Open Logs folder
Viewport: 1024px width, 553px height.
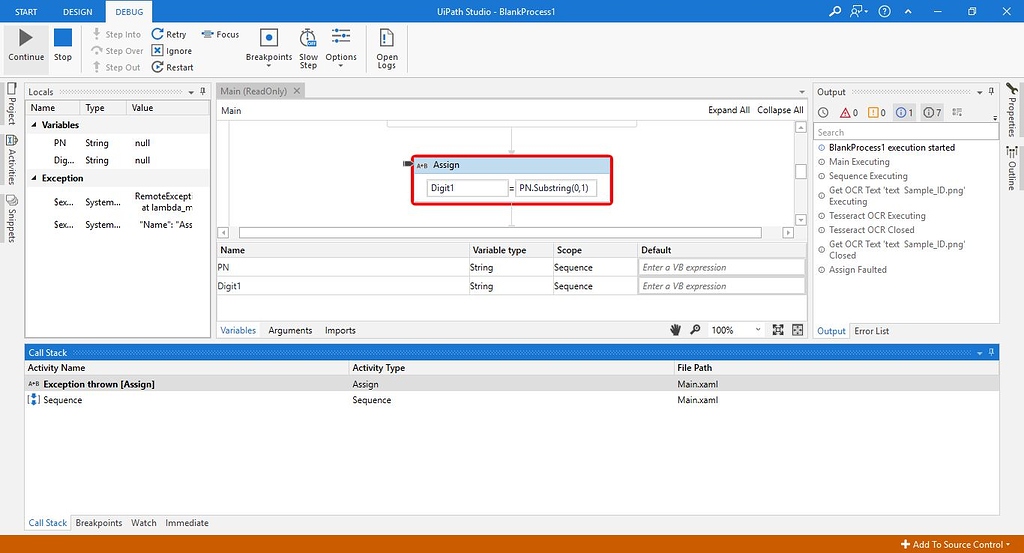(387, 49)
